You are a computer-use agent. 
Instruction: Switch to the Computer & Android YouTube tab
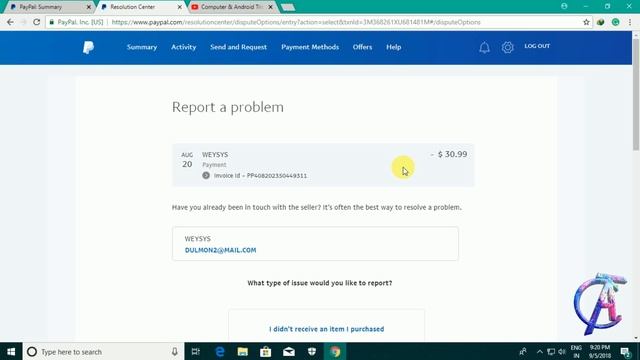[x=232, y=7]
